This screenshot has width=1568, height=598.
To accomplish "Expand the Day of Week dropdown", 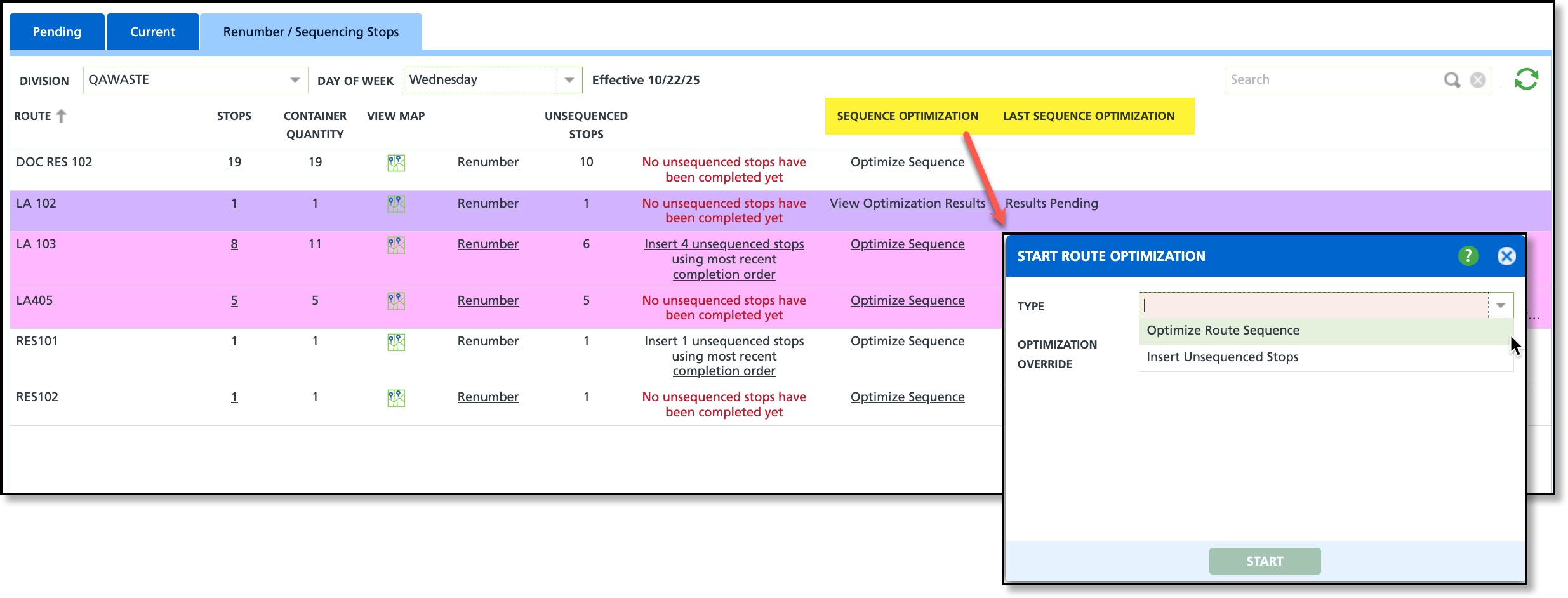I will (x=569, y=80).
